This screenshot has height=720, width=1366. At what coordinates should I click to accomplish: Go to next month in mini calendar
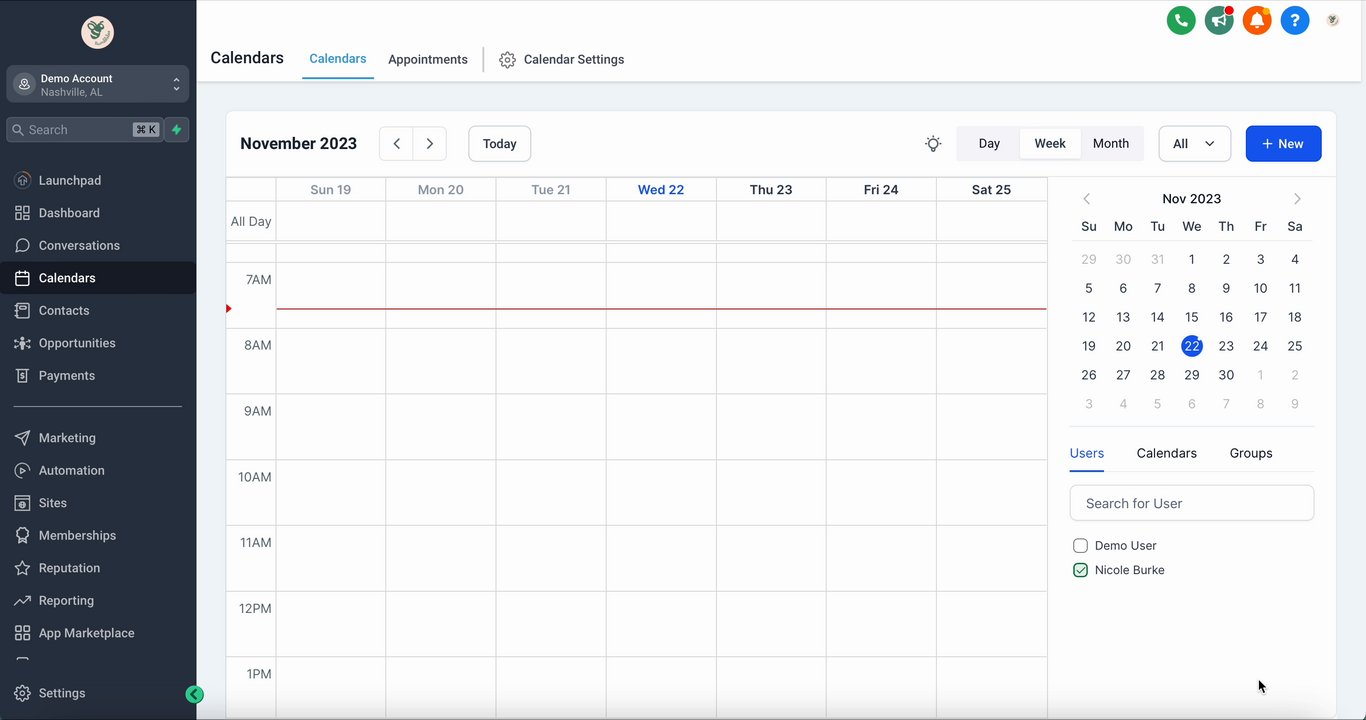coord(1297,199)
